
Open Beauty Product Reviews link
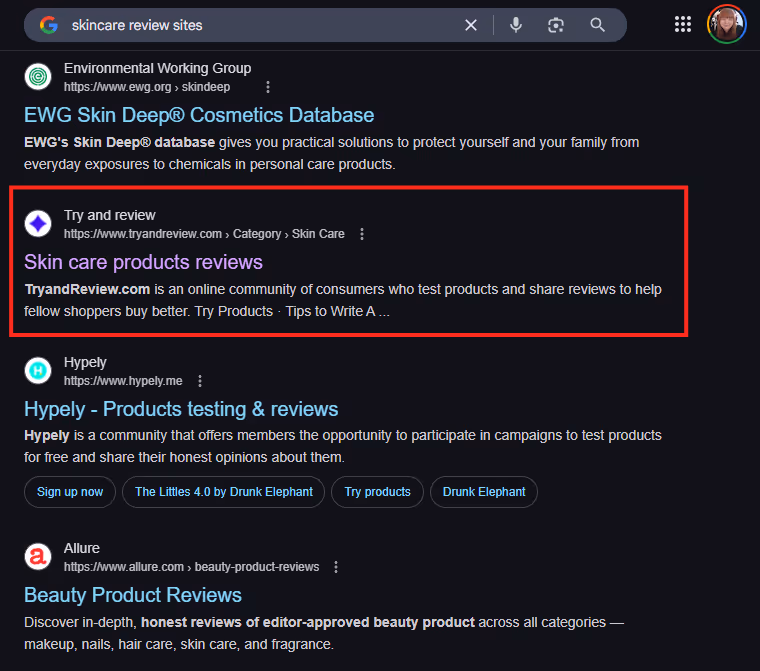pyautogui.click(x=133, y=595)
